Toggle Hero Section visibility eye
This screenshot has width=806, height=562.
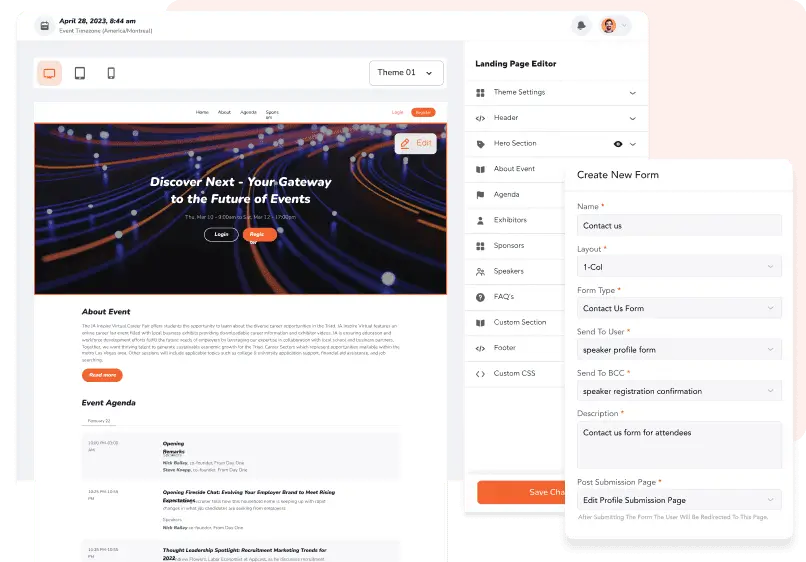(x=618, y=144)
